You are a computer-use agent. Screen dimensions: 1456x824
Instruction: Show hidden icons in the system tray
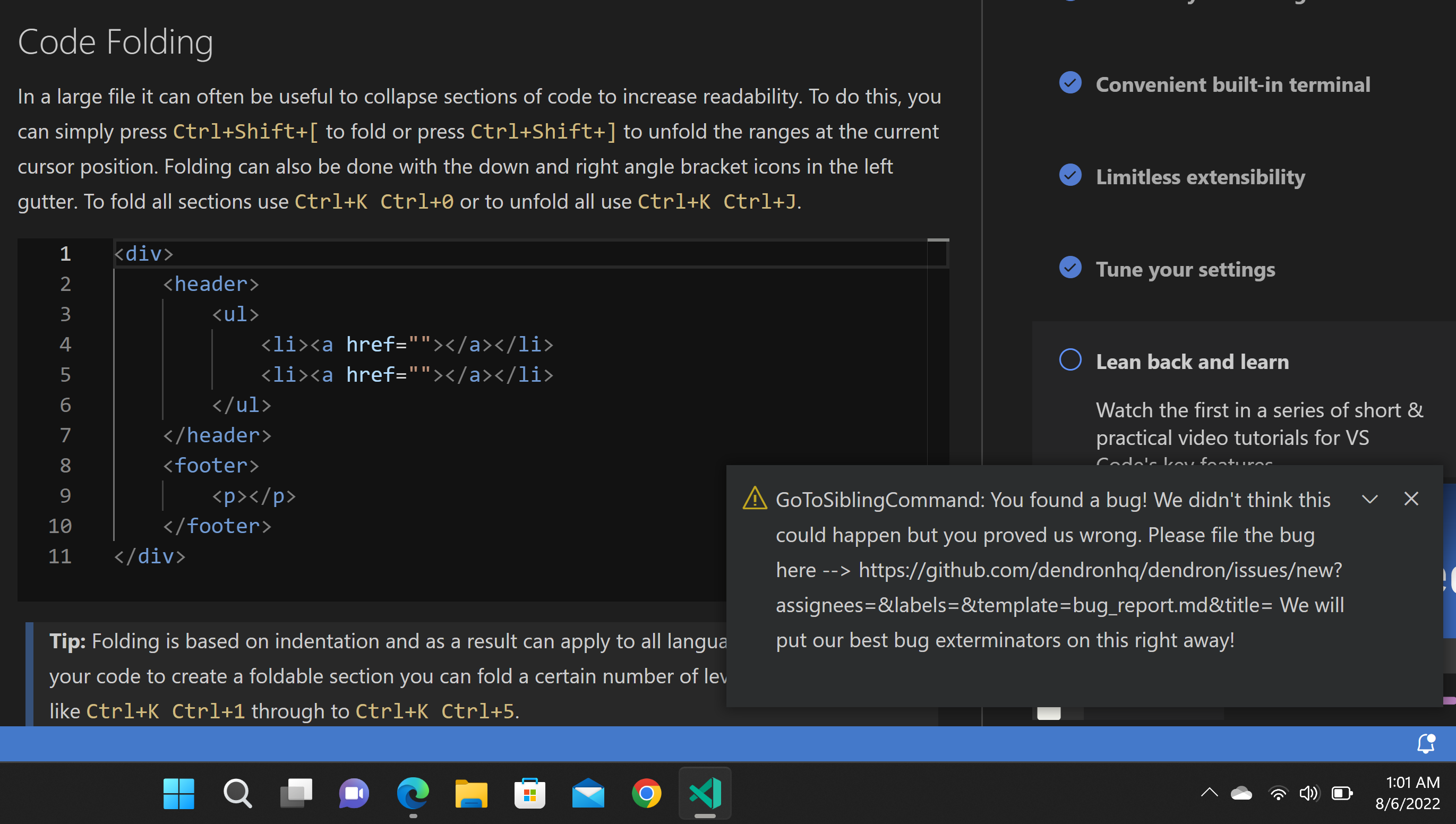point(1209,793)
